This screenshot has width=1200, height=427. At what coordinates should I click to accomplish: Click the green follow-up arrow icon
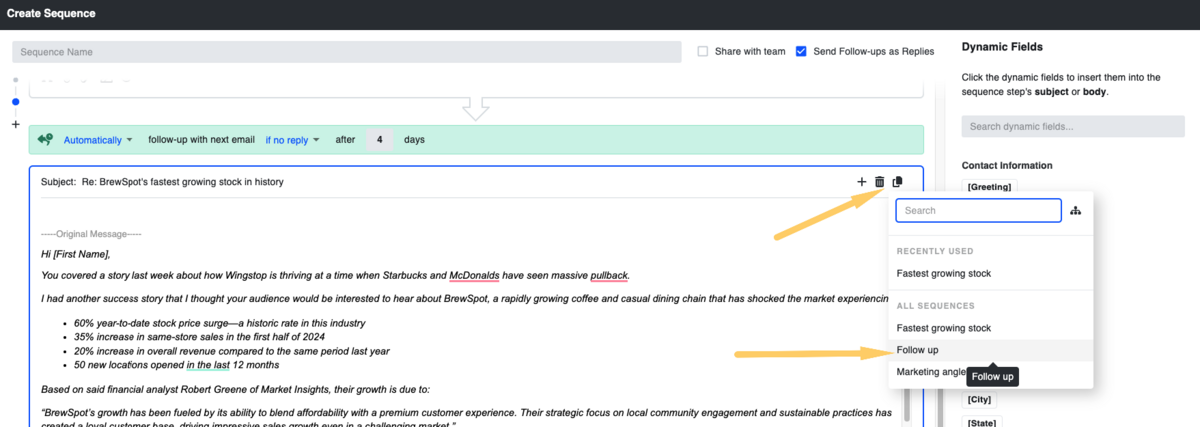46,140
